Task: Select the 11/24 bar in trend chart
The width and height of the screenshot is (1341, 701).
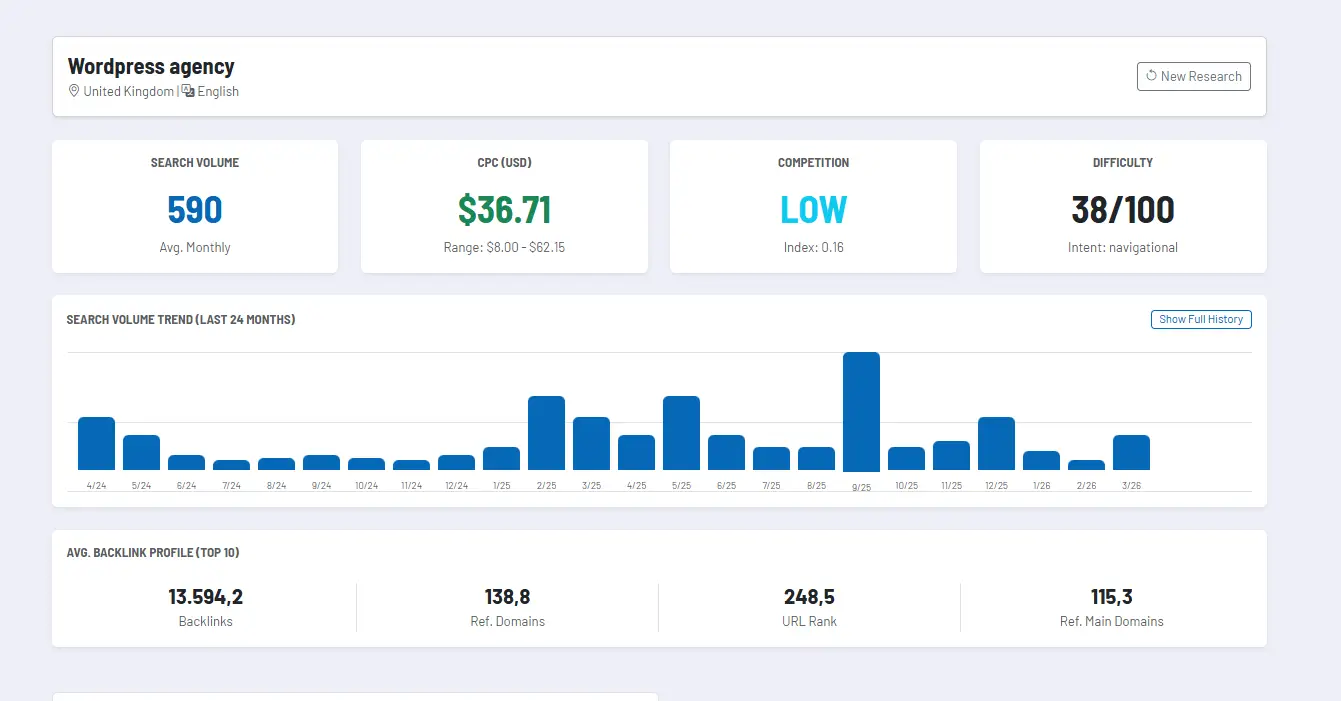Action: pyautogui.click(x=411, y=465)
